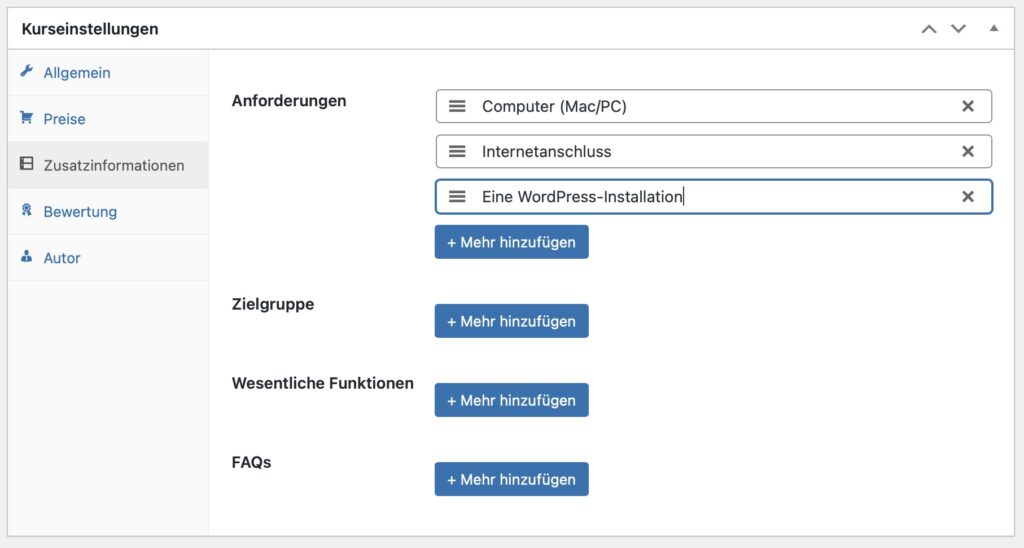Click the Zusatzinformationen panel icon
Screen dimensions: 1024x548
pyautogui.click(x=27, y=164)
